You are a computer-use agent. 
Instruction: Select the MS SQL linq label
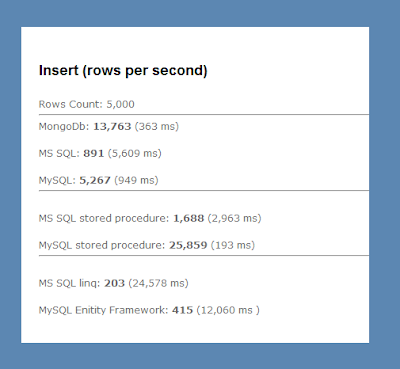click(x=70, y=283)
